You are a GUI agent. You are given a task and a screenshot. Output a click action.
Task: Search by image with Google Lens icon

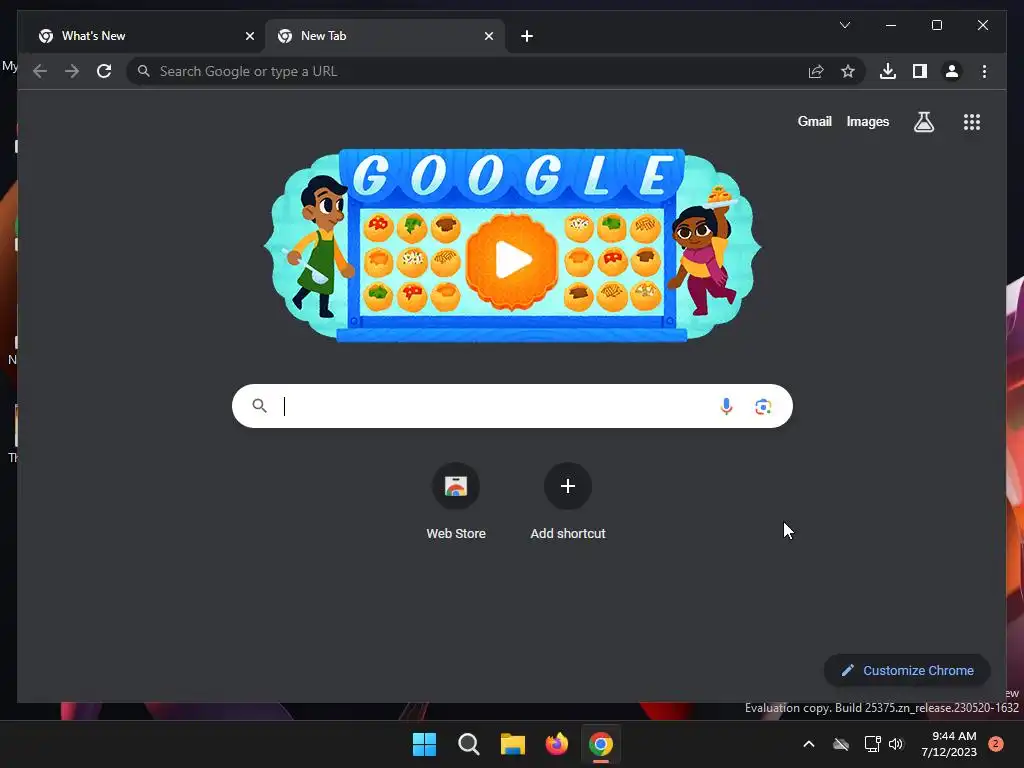coord(763,406)
